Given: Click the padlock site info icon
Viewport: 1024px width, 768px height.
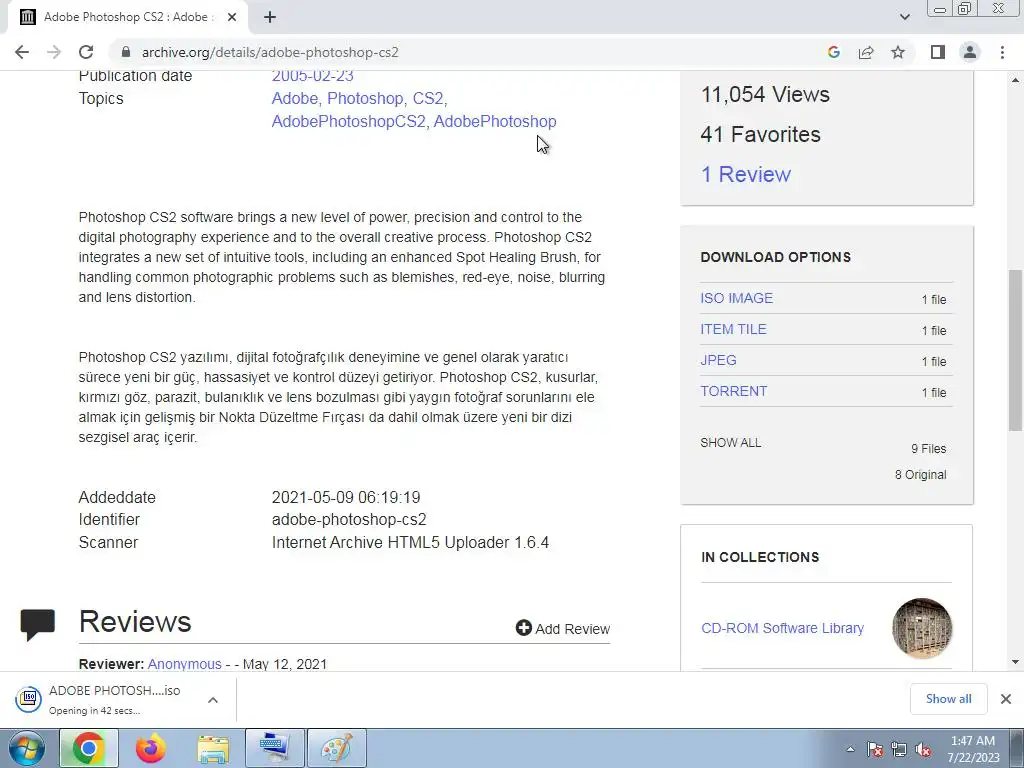Looking at the screenshot, I should pyautogui.click(x=126, y=52).
